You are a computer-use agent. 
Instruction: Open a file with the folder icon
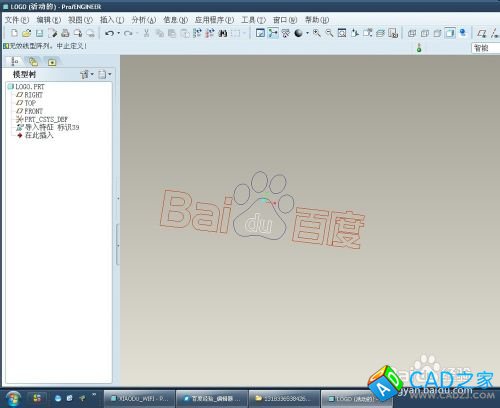point(27,33)
